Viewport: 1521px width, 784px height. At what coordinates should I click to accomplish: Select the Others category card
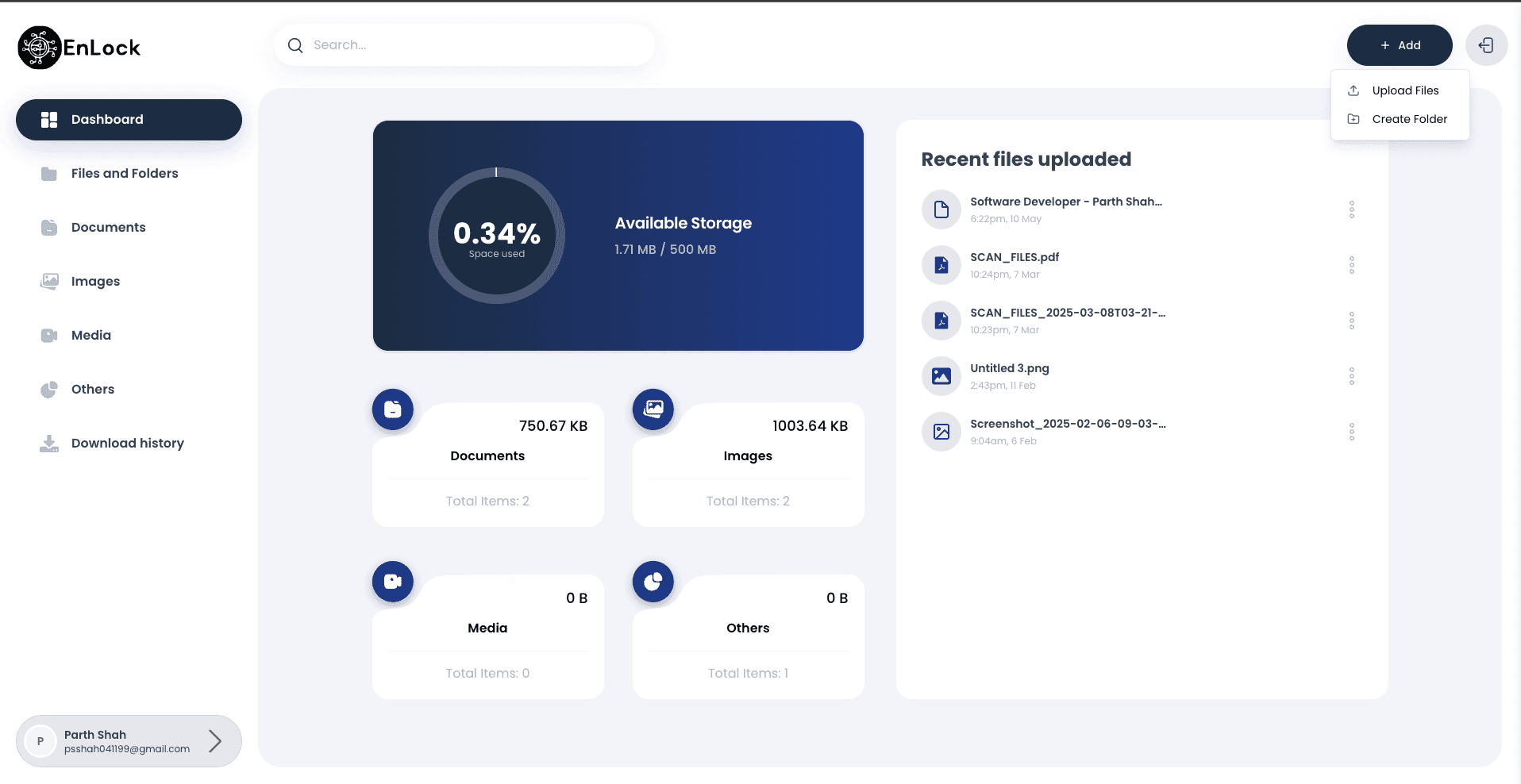click(747, 628)
